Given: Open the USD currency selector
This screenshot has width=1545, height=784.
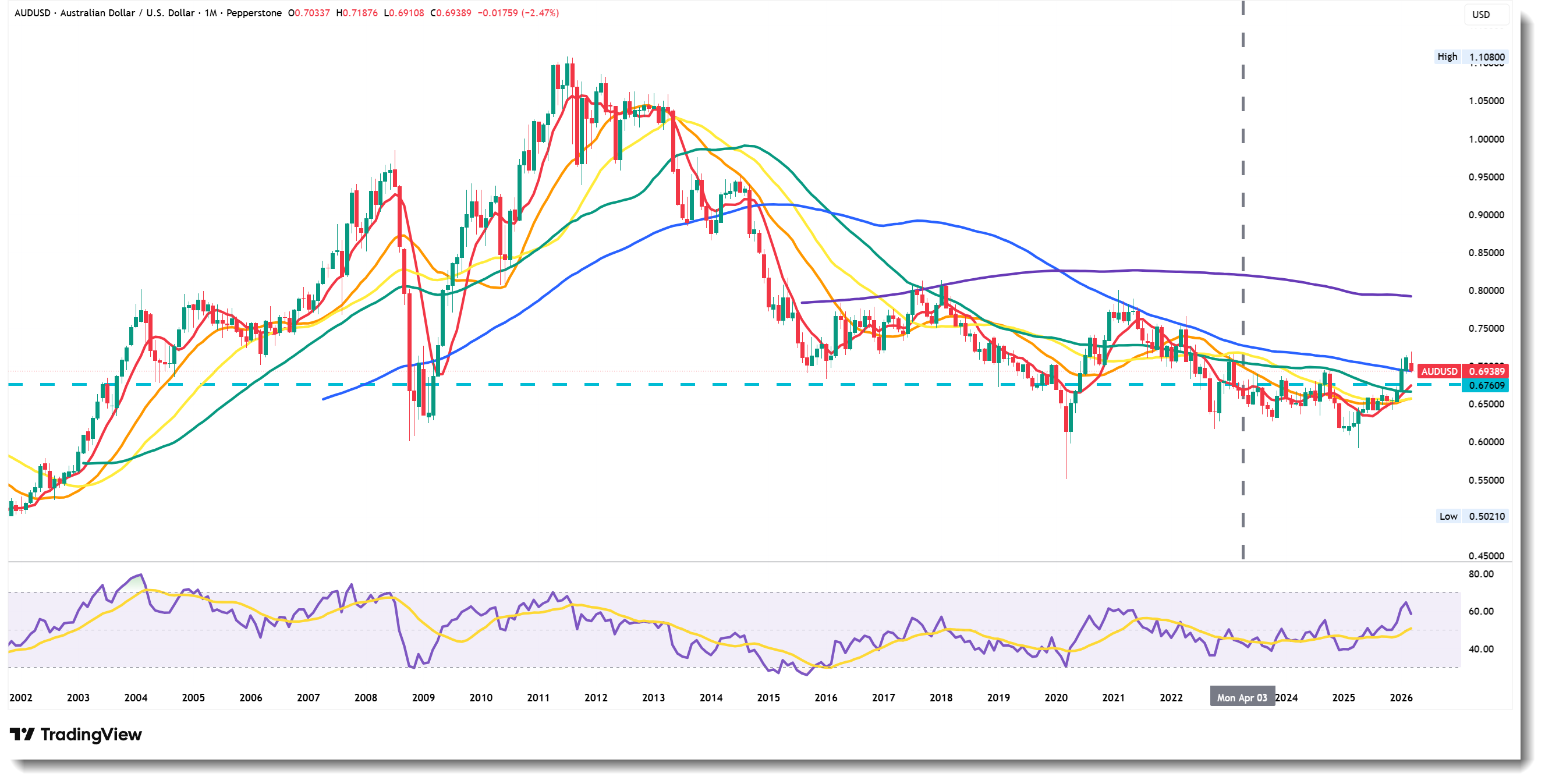Looking at the screenshot, I should click(x=1481, y=15).
